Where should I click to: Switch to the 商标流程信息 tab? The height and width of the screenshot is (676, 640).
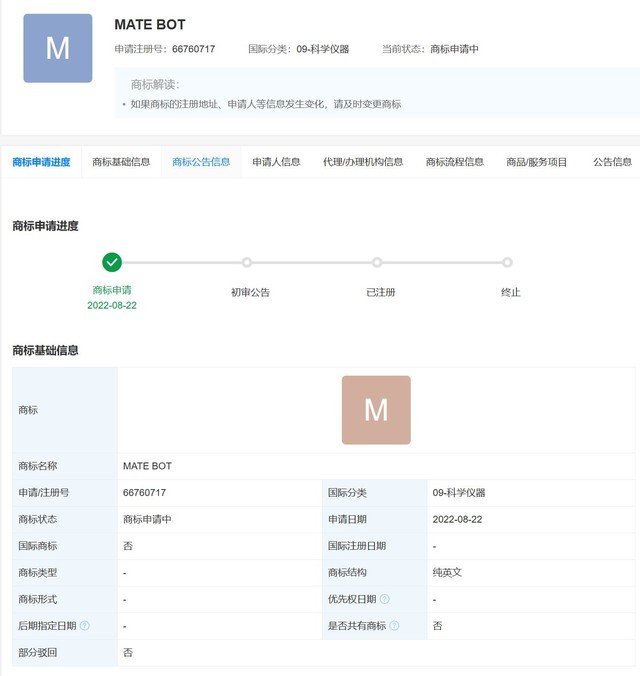pyautogui.click(x=454, y=162)
